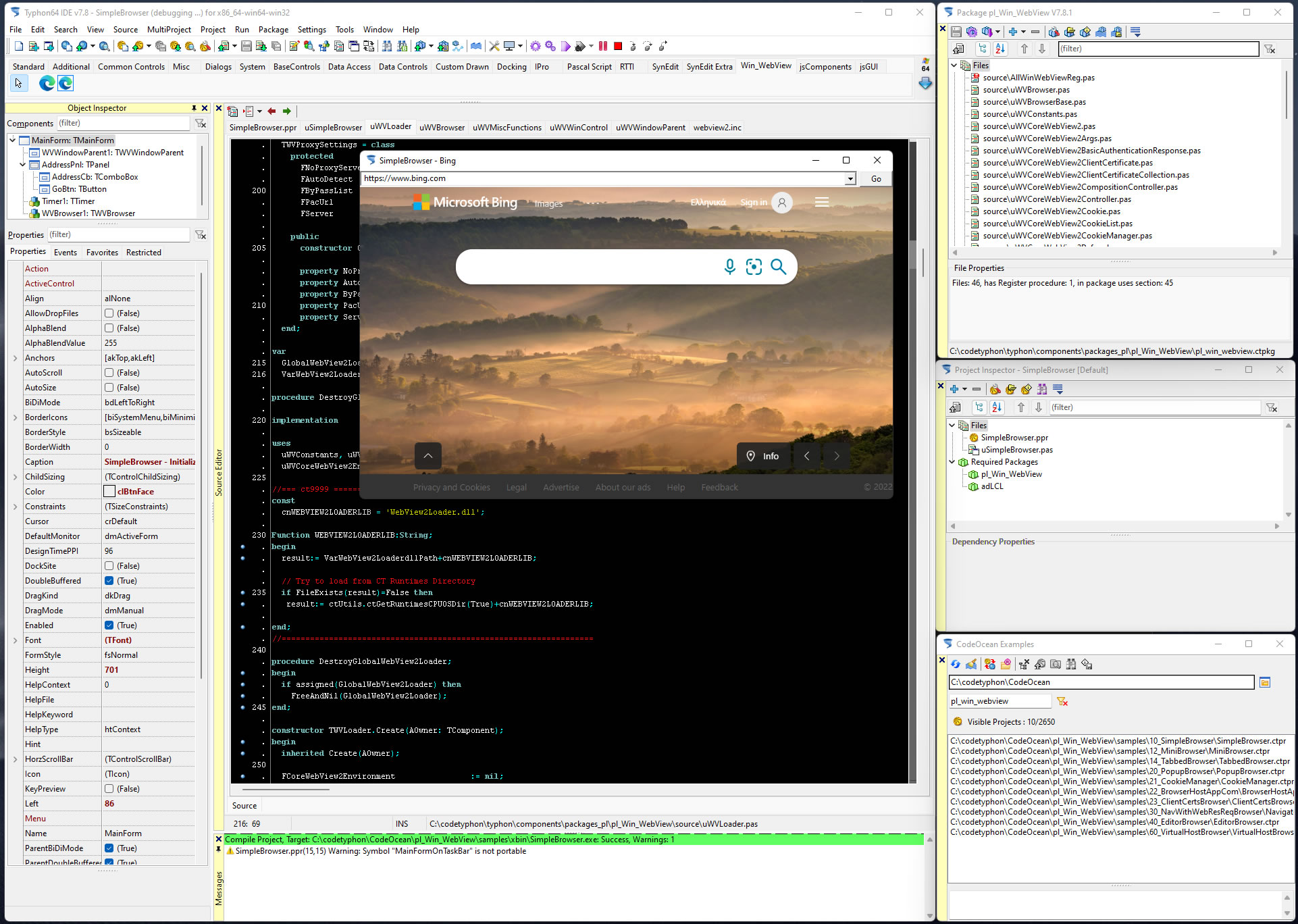Switch to the uWVBrowser editor tab
This screenshot has width=1298, height=924.
(442, 128)
